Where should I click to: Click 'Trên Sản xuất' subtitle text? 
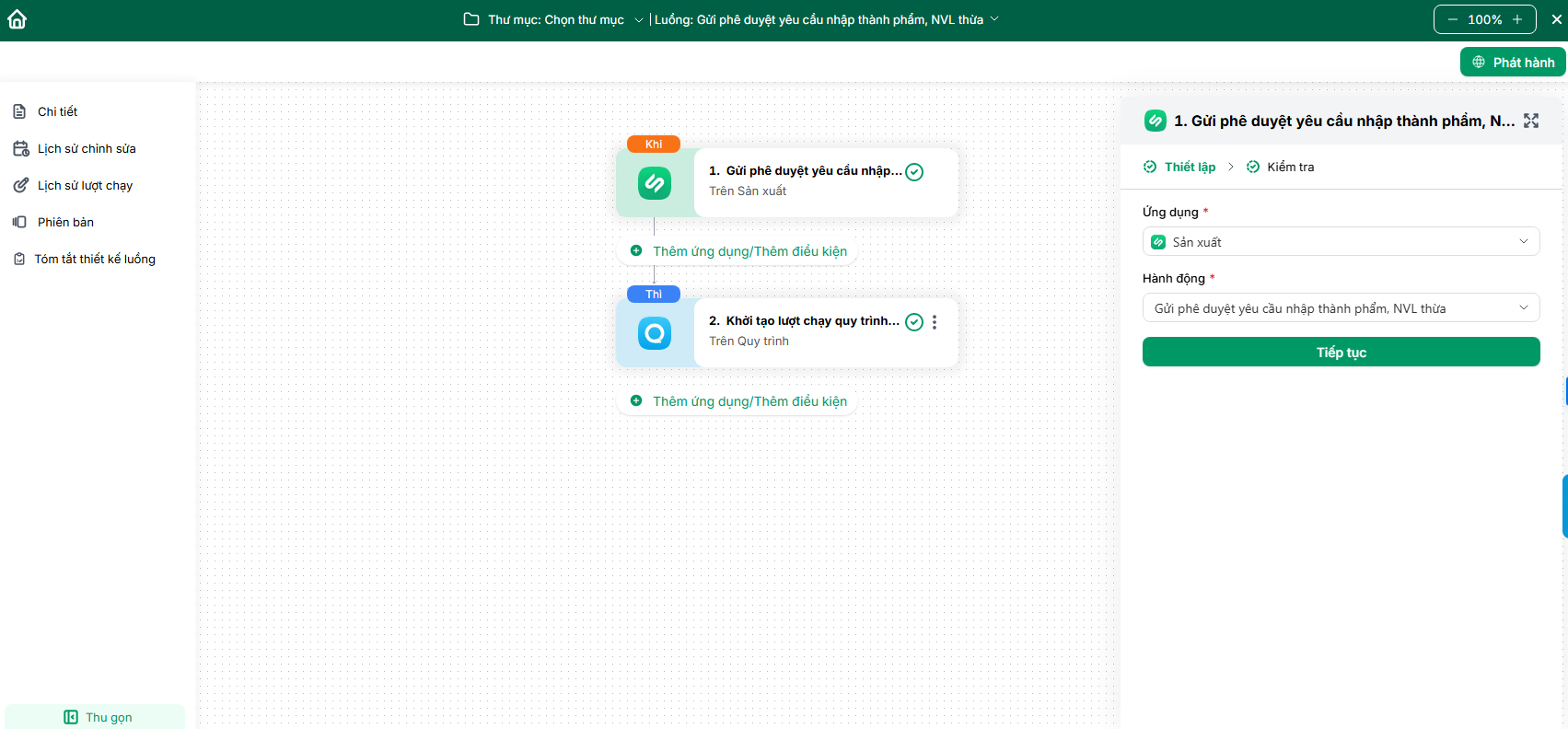748,191
